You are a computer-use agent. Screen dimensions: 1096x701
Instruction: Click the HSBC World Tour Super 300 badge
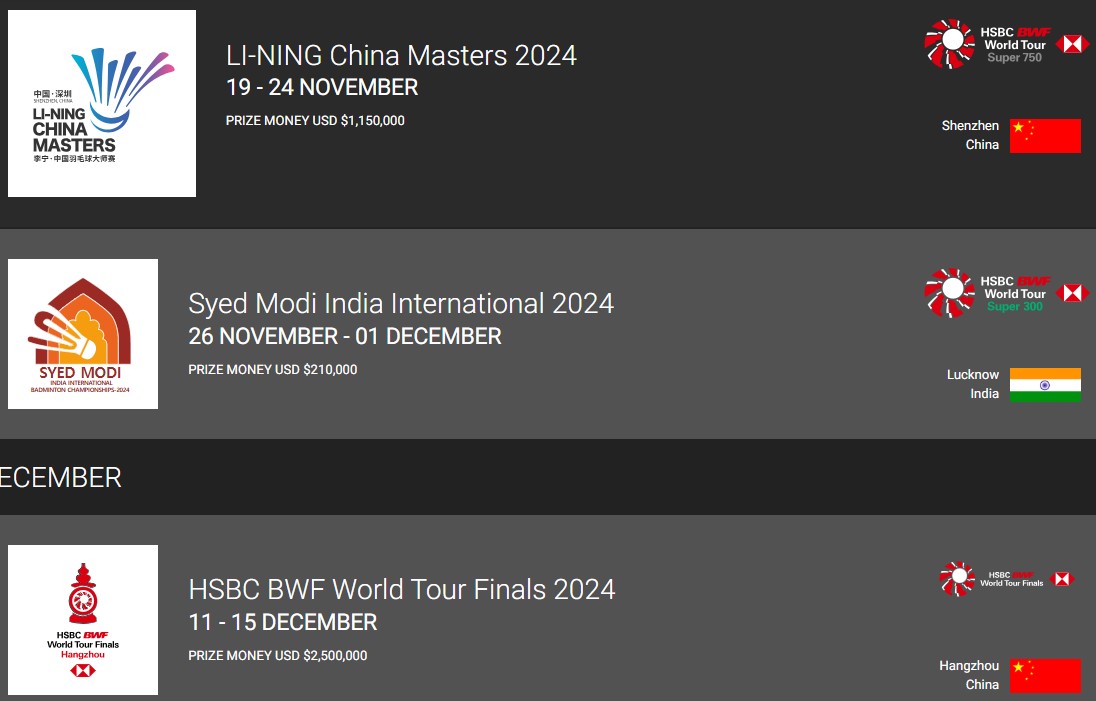[1007, 293]
